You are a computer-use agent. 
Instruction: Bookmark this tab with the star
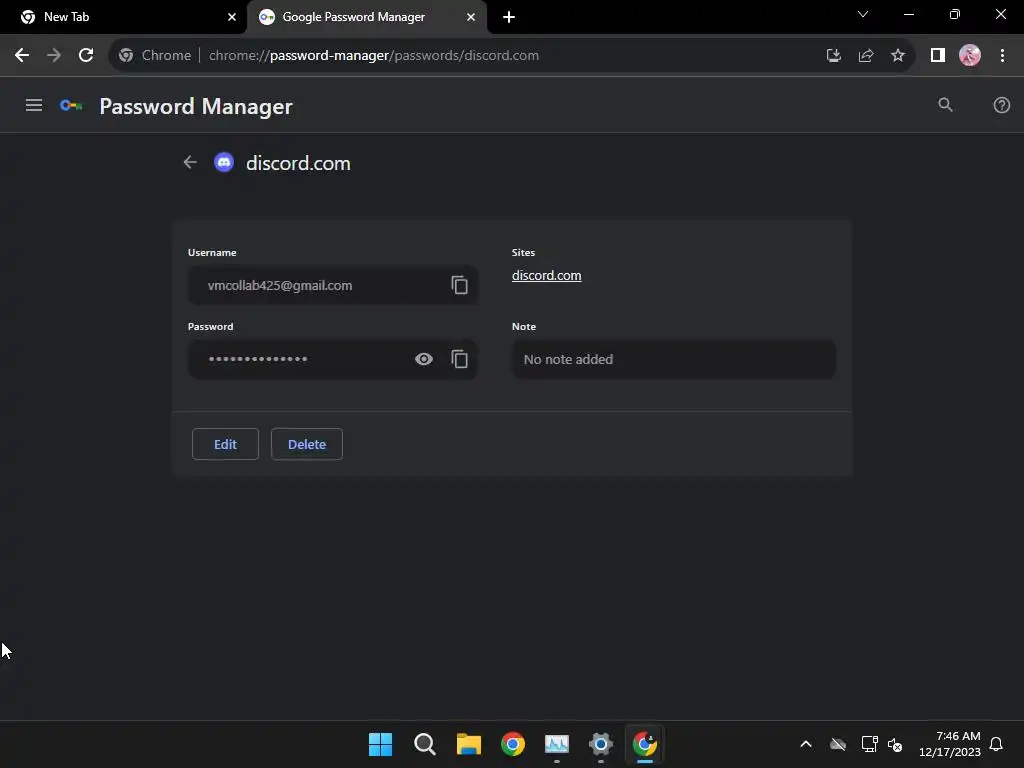coord(898,56)
